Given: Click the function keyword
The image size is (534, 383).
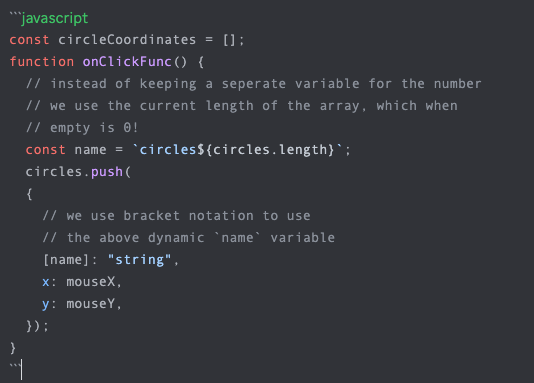Looking at the screenshot, I should tap(42, 62).
